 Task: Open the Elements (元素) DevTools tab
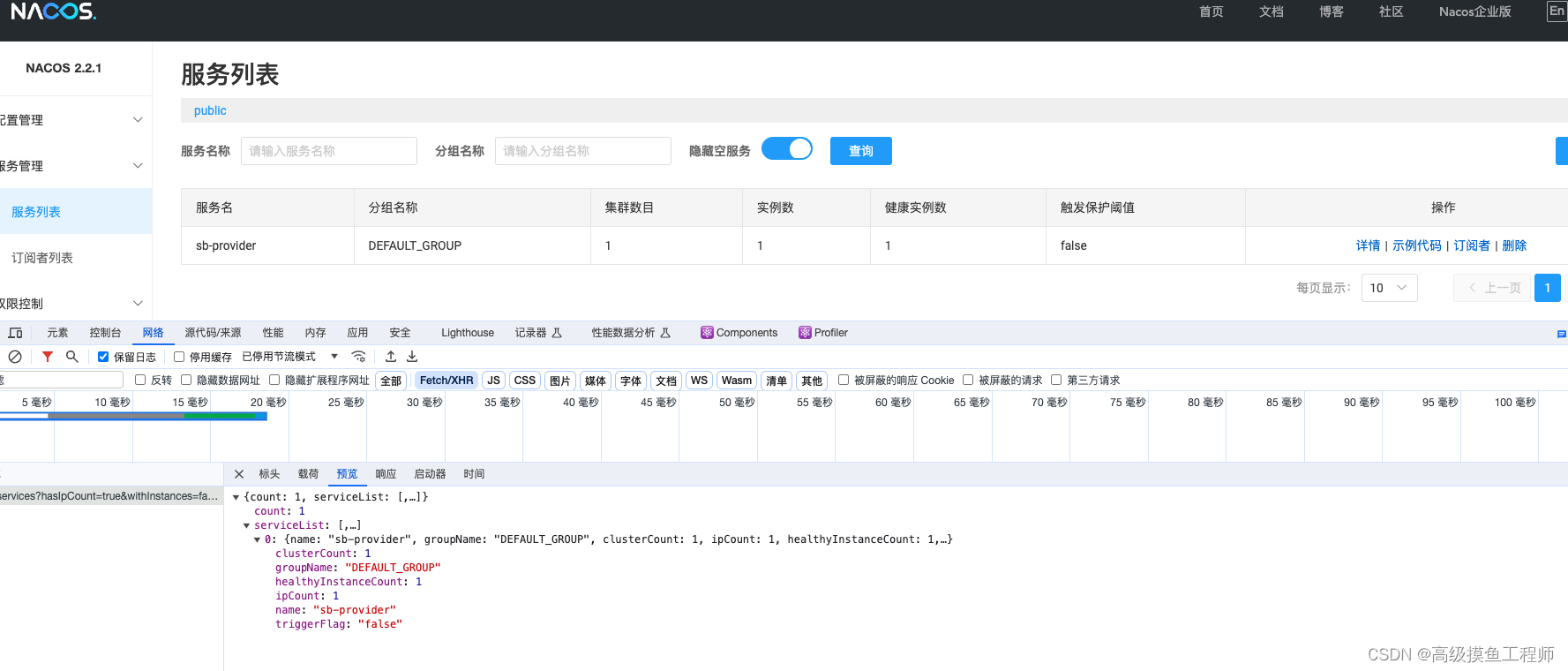pyautogui.click(x=57, y=333)
